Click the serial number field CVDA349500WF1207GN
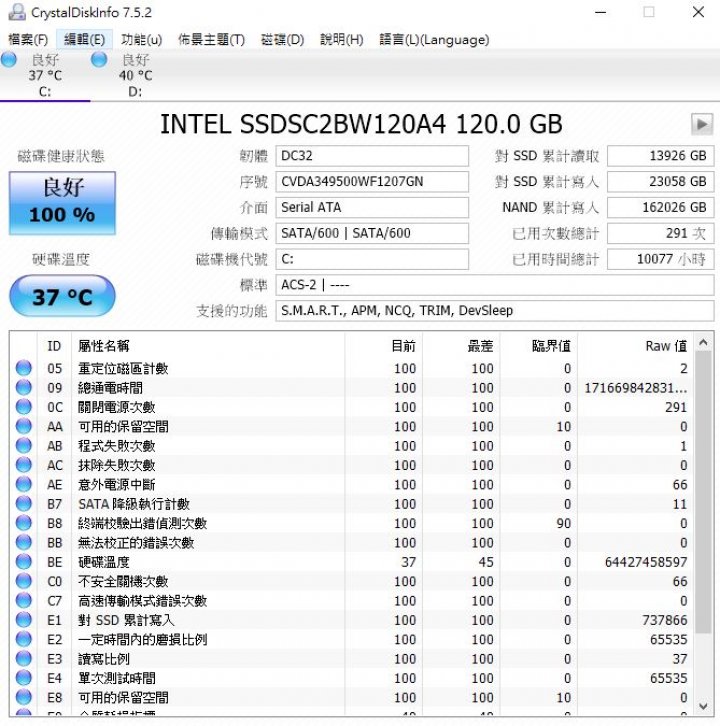This screenshot has height=726, width=720. (x=372, y=182)
